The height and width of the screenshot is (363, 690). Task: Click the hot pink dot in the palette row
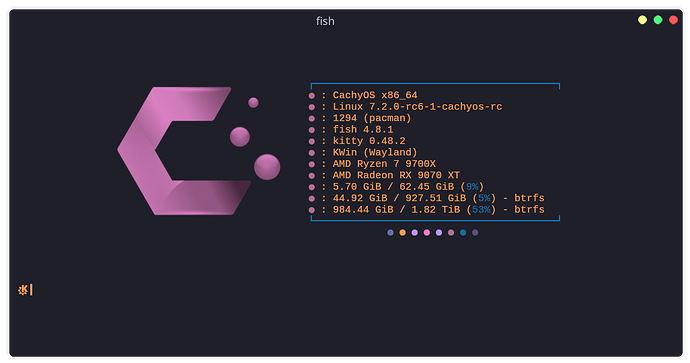[426, 232]
